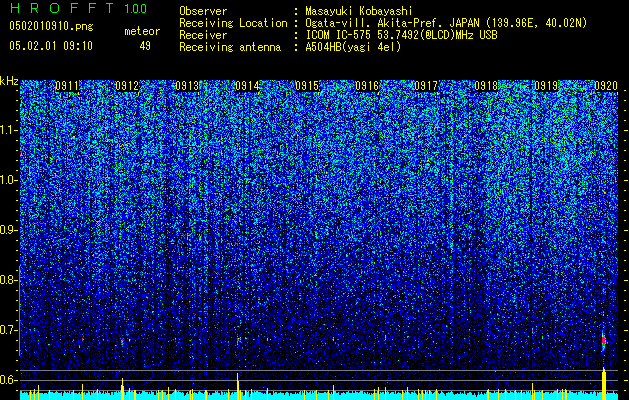The height and width of the screenshot is (400, 629).
Task: Click the 'Observer' field label
Action: coord(203,11)
